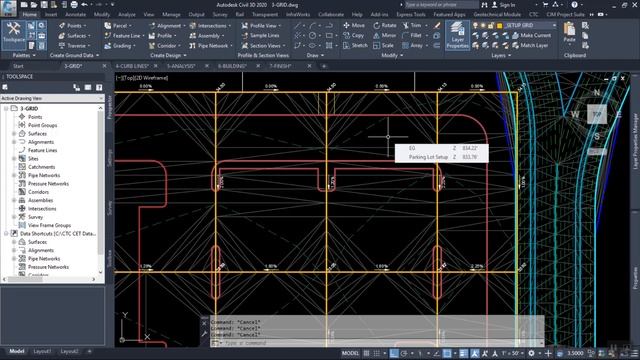The height and width of the screenshot is (360, 640).
Task: Click the command line input field
Action: coord(376,343)
